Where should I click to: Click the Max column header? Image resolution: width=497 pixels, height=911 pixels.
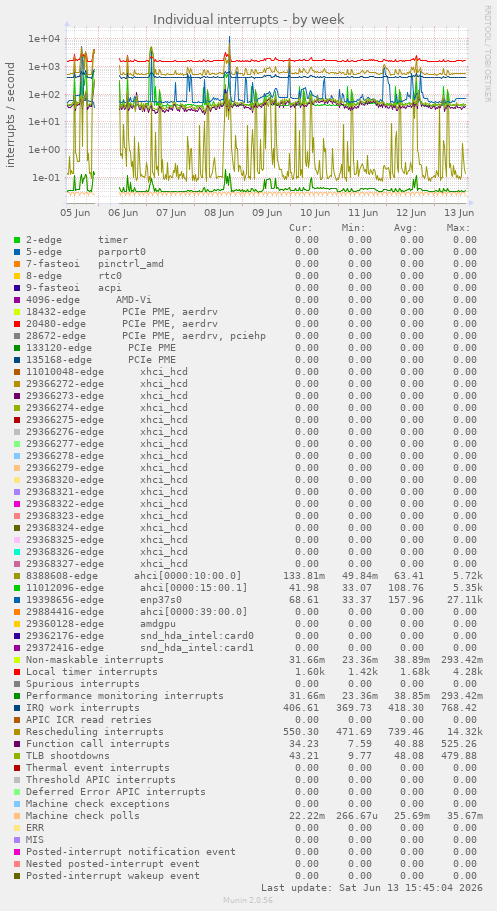tap(458, 228)
